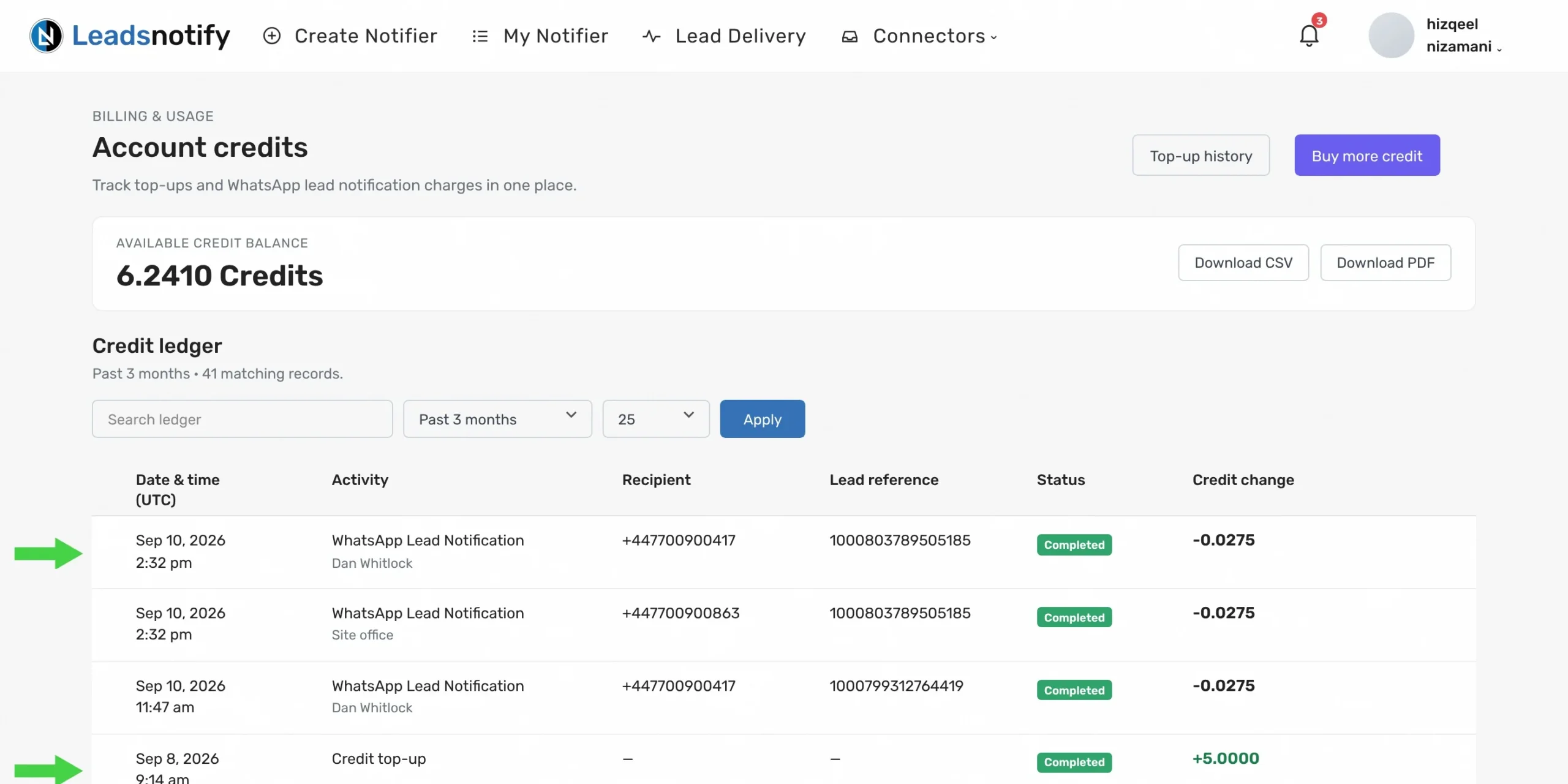Open hizqeel nizamani account dropdown
Image resolution: width=1568 pixels, height=784 pixels.
1464,36
